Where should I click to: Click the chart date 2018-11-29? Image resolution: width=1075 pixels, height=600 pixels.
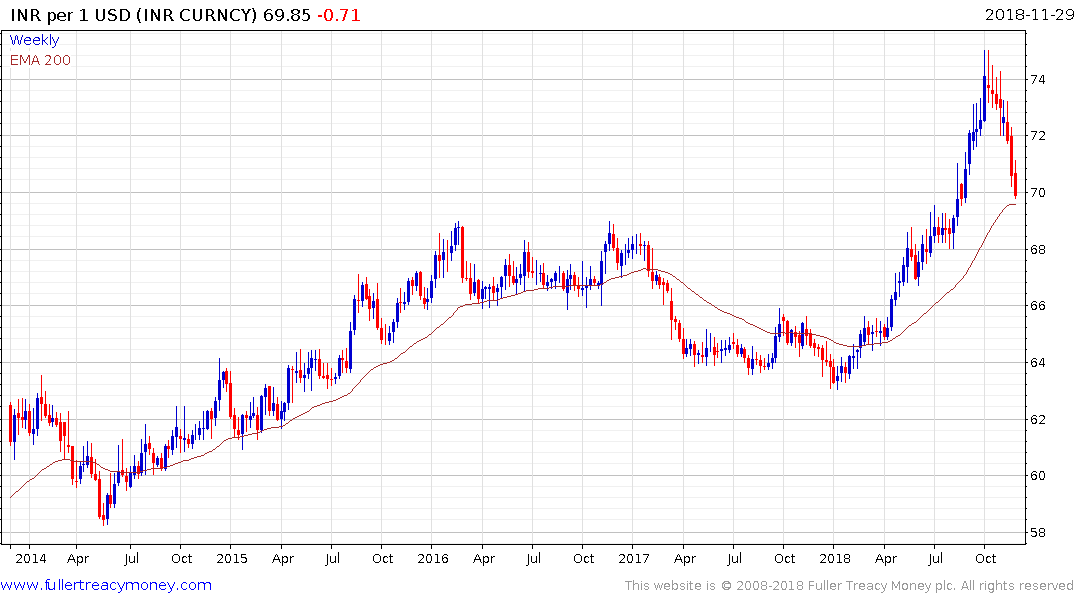(1029, 14)
